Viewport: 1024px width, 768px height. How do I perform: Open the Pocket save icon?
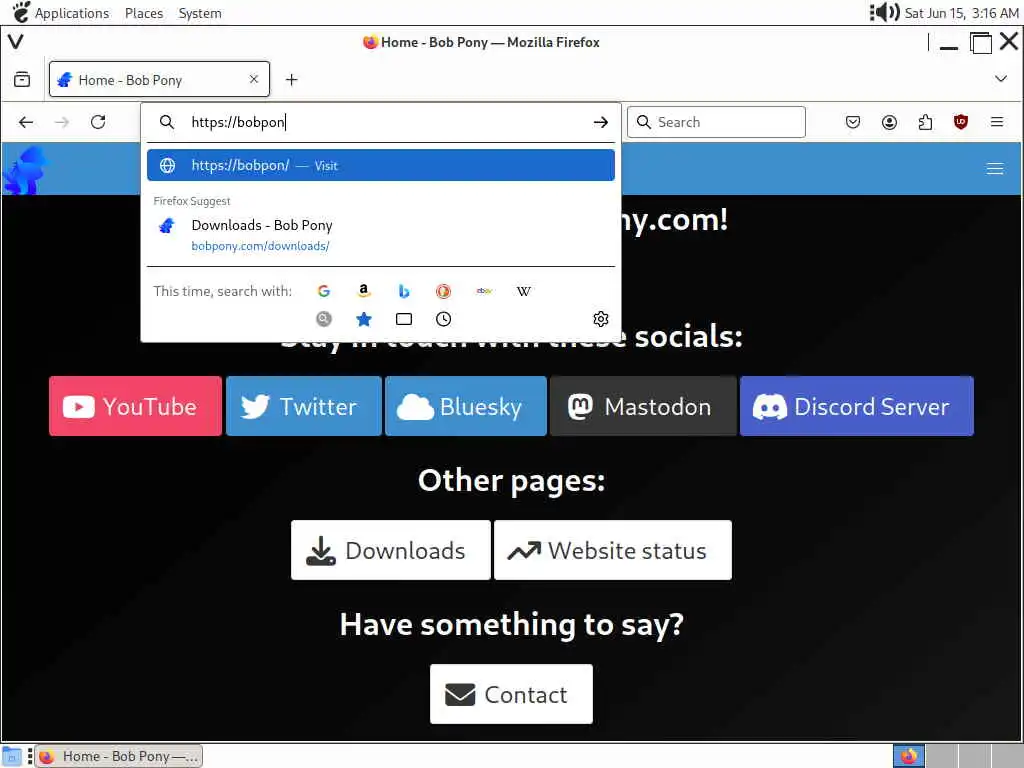(x=853, y=122)
